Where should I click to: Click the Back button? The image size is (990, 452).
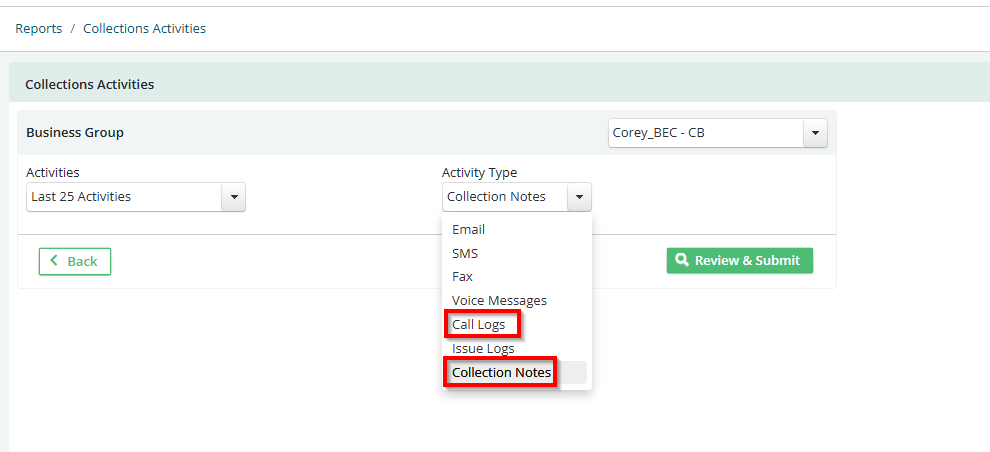[x=75, y=261]
